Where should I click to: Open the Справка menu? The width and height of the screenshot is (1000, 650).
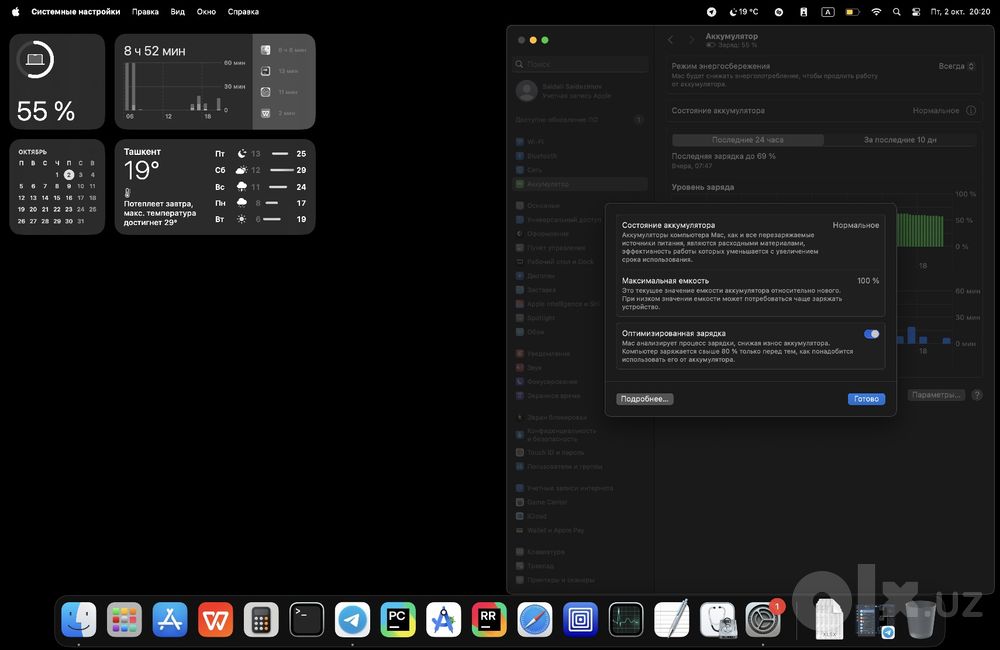(x=243, y=11)
